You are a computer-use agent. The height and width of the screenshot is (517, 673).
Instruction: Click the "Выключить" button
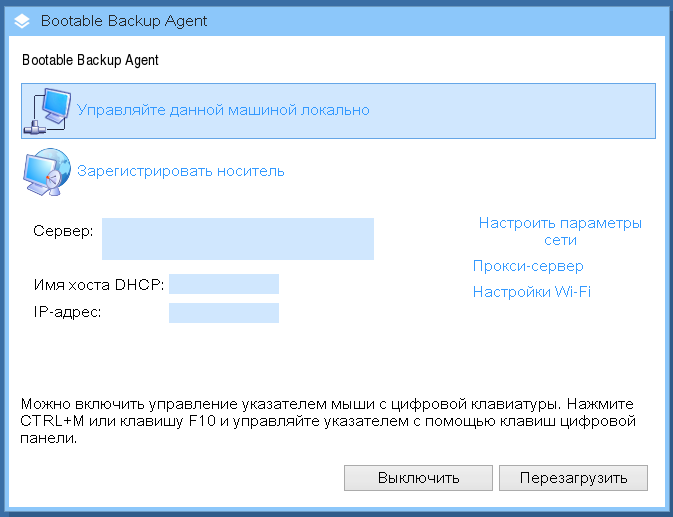click(418, 478)
